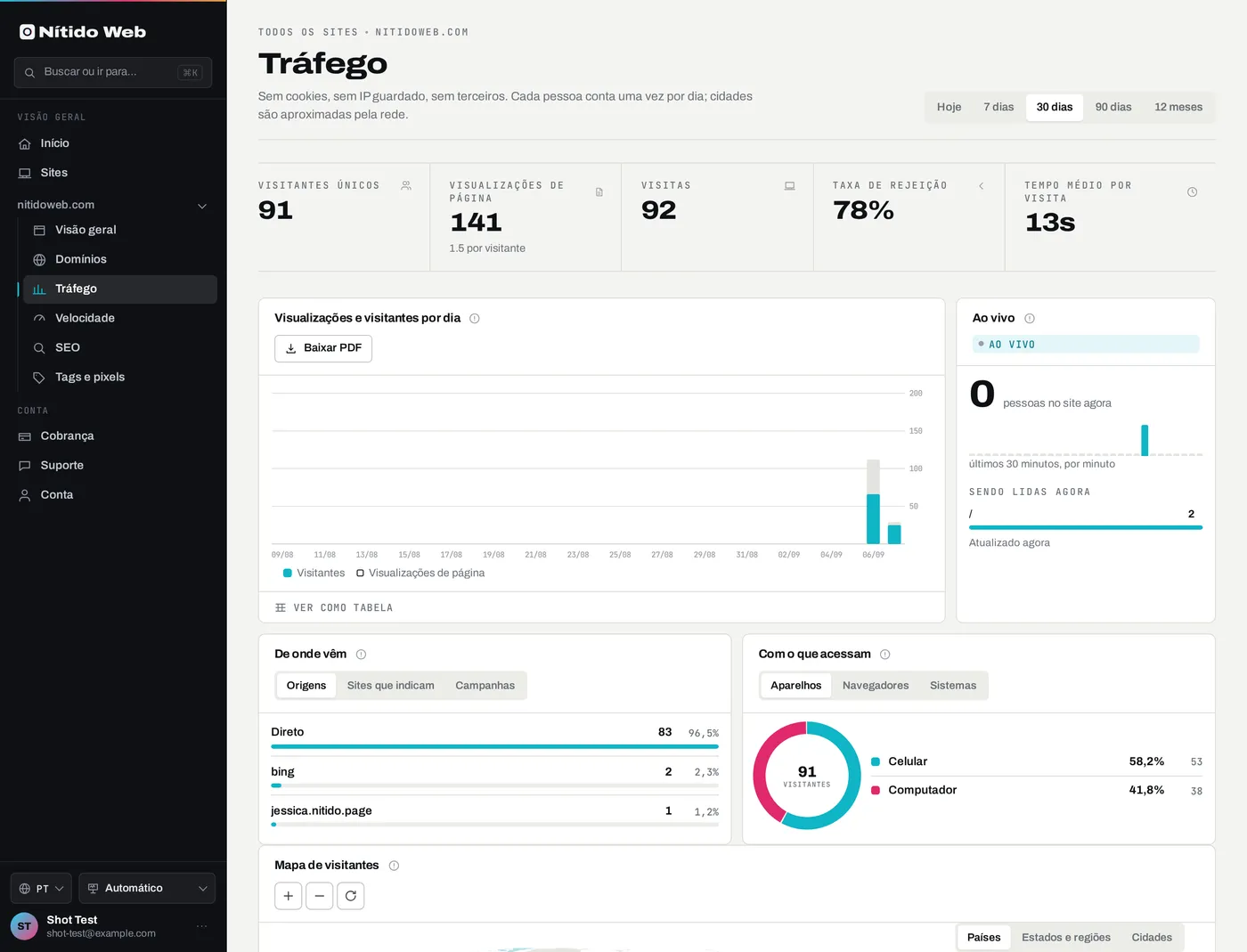The image size is (1247, 952).
Task: Reset the visitor map view icon
Action: (x=351, y=896)
